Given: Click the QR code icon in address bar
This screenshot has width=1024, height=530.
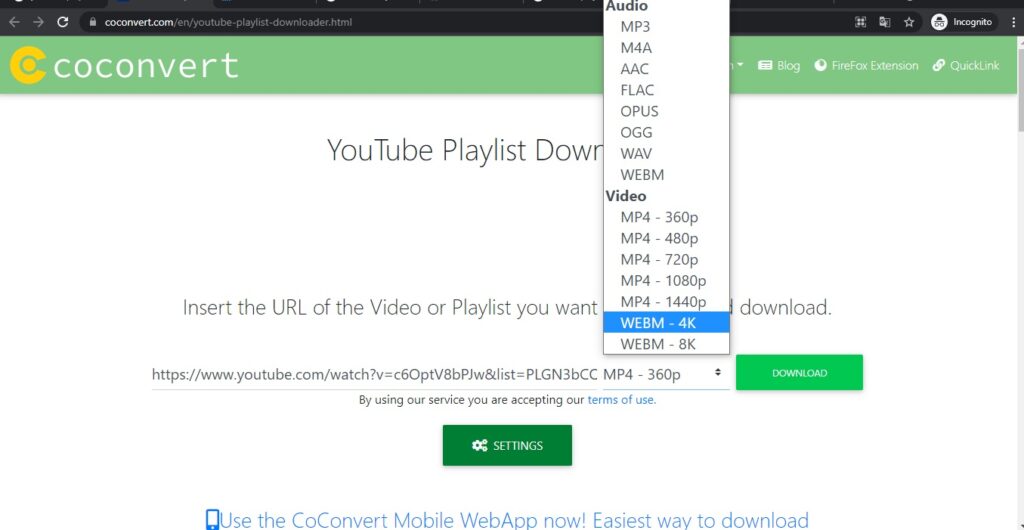Looking at the screenshot, I should click(x=861, y=22).
